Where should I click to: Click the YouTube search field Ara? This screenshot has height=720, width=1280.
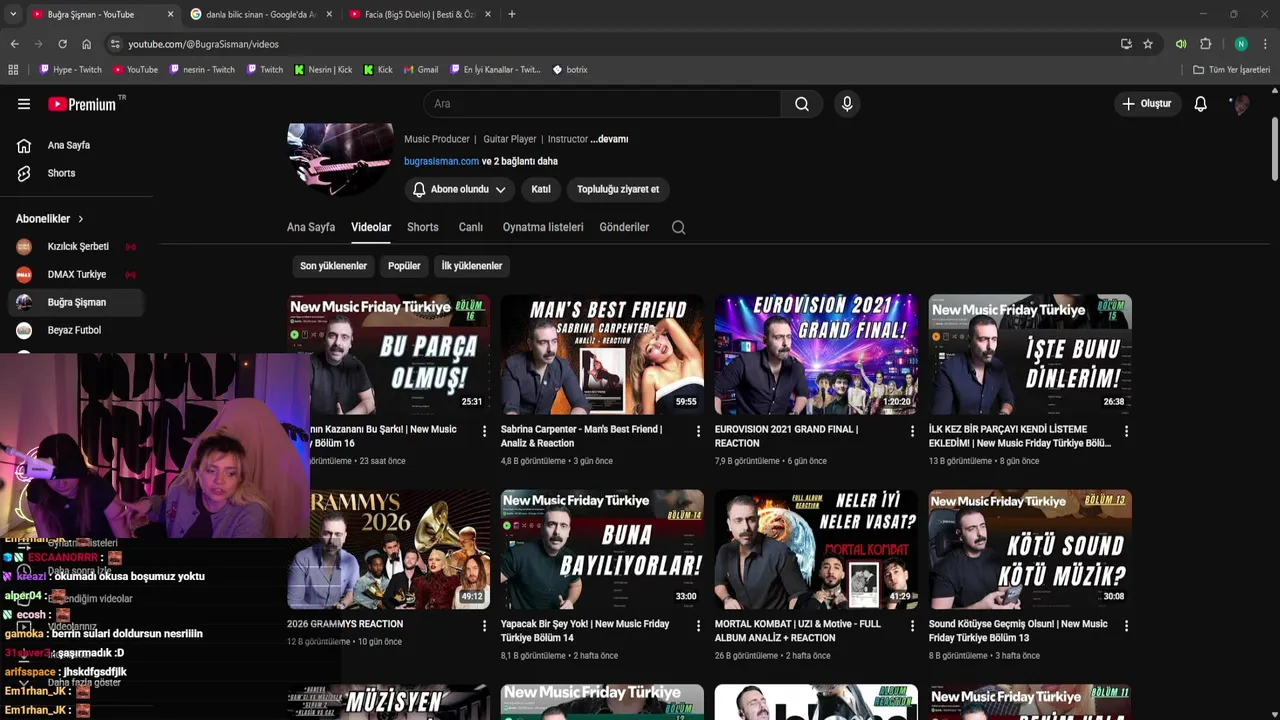(602, 104)
